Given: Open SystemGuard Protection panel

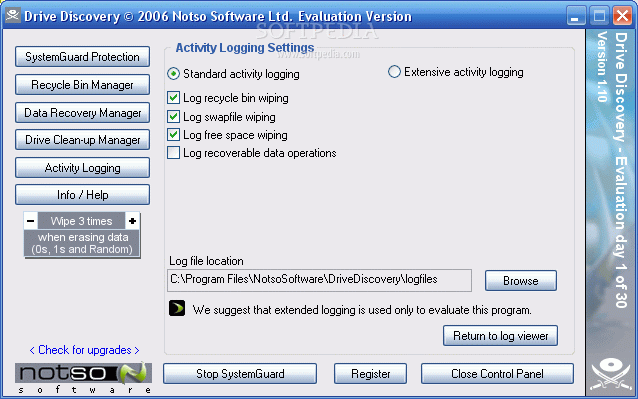Looking at the screenshot, I should 82,57.
